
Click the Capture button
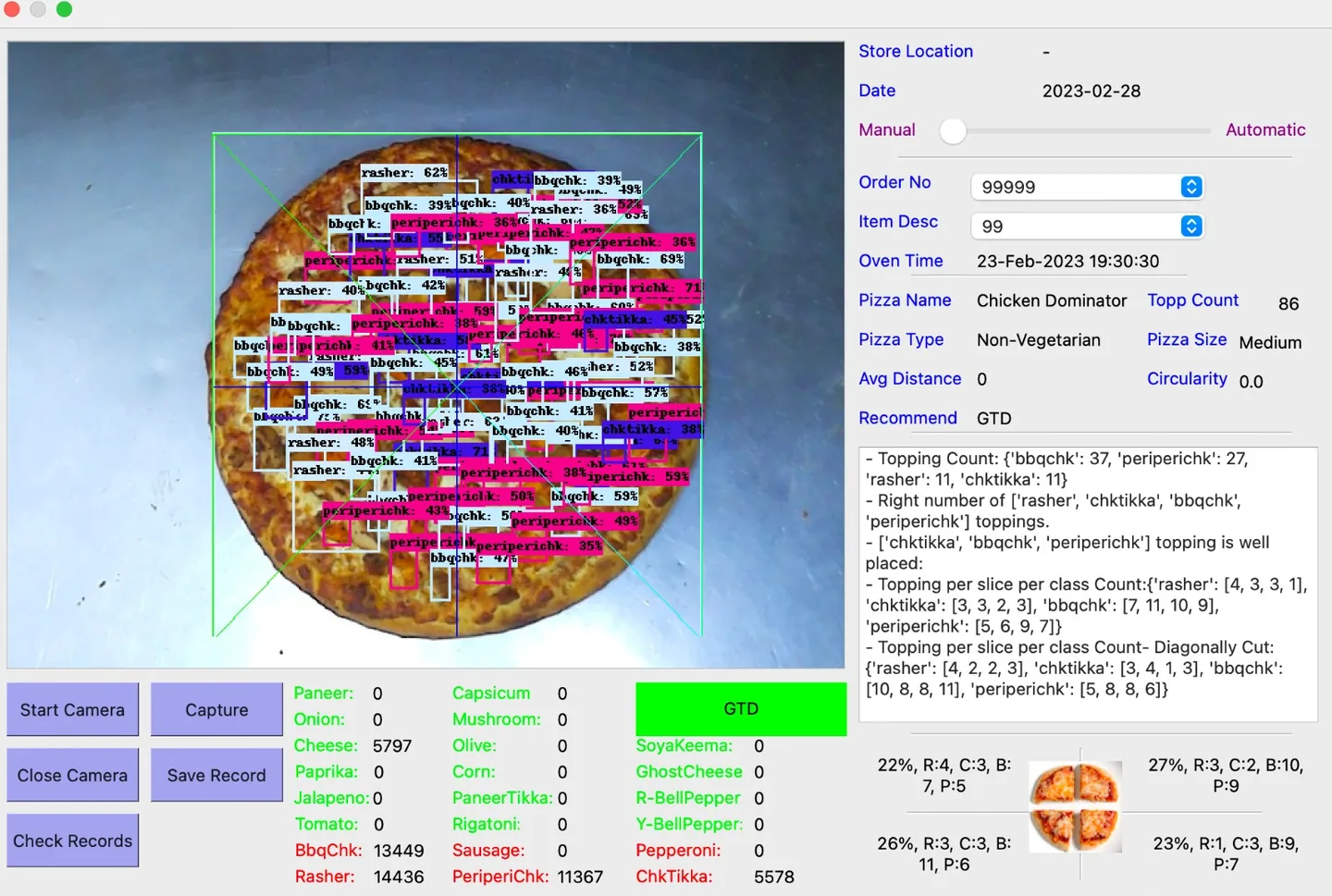pyautogui.click(x=216, y=709)
